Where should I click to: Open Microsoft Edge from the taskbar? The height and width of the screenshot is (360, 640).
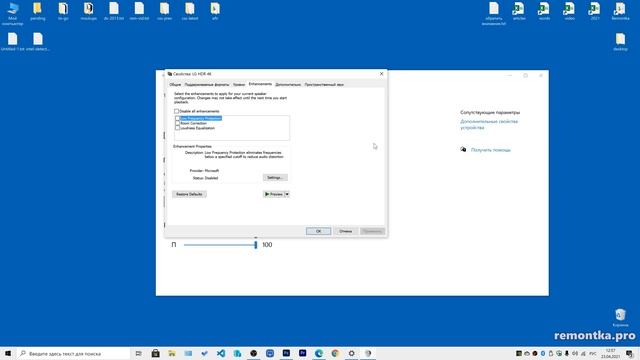click(319, 353)
